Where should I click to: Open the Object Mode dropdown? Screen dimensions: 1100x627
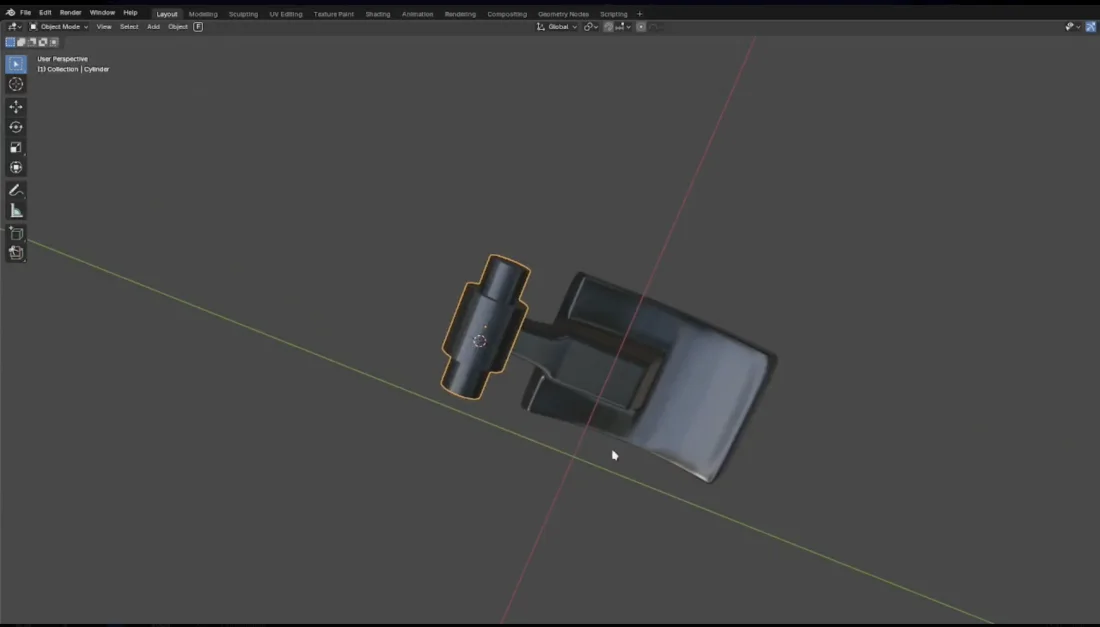click(x=59, y=27)
